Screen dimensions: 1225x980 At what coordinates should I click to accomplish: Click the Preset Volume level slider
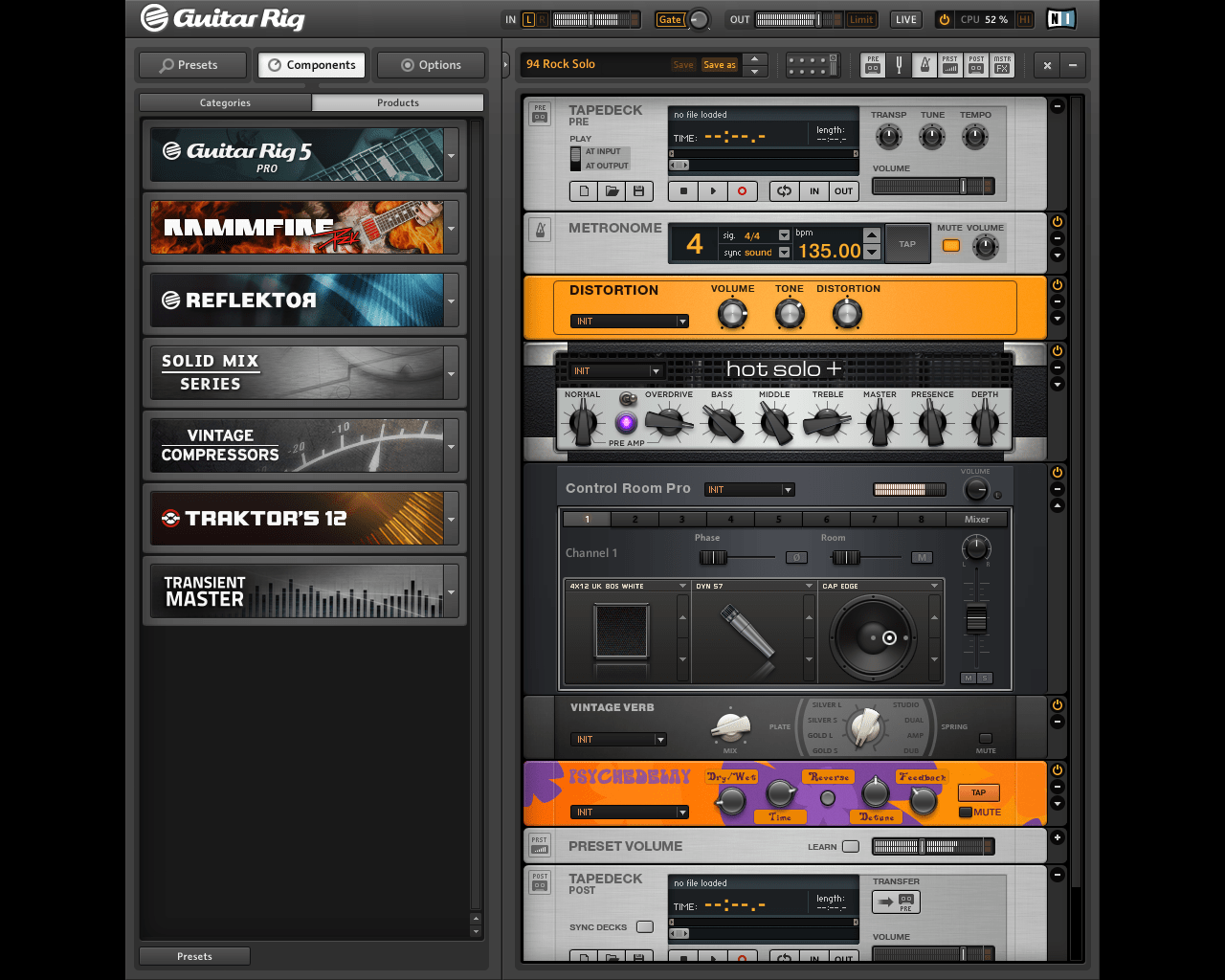933,846
